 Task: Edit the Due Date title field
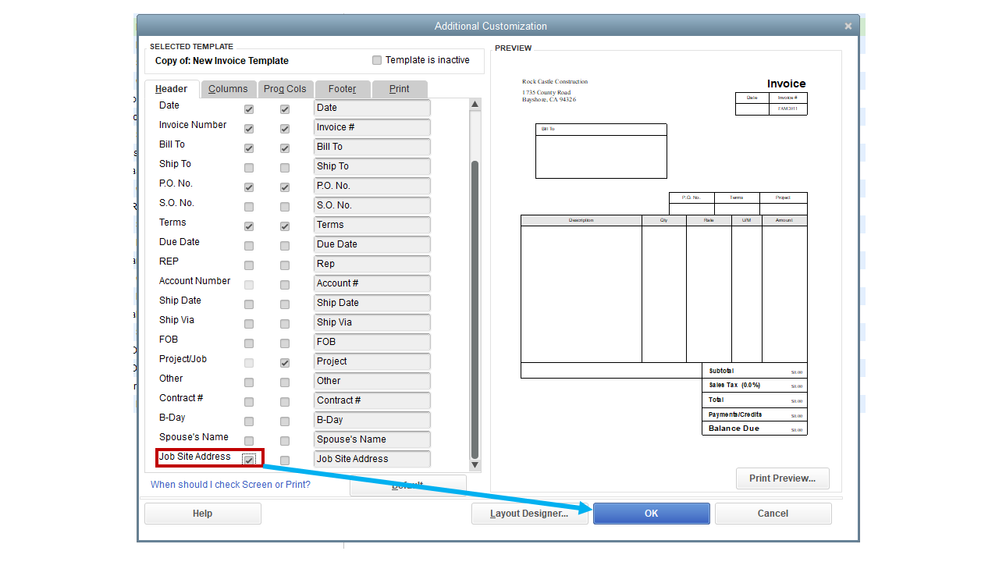(x=372, y=245)
